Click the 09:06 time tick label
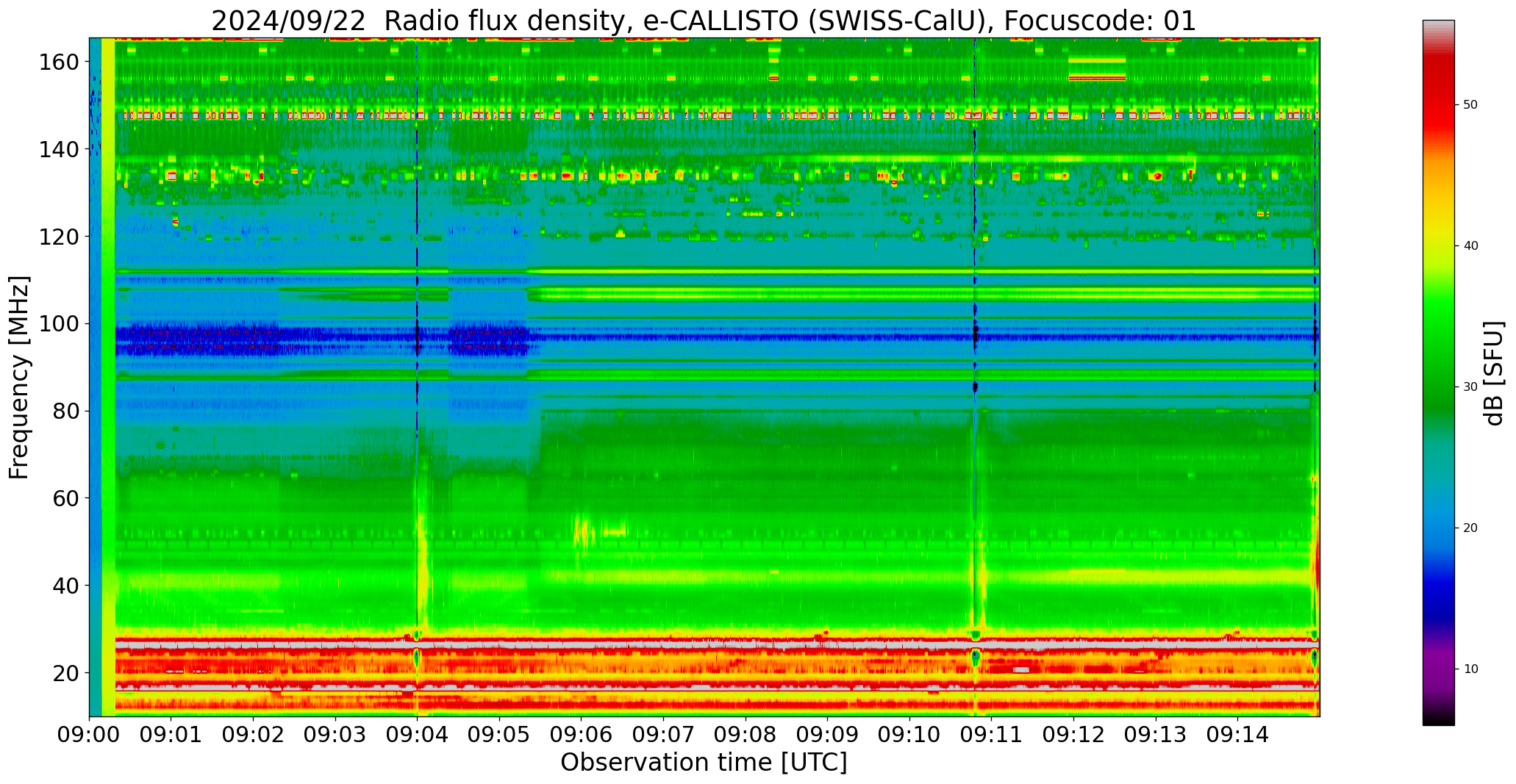 [x=582, y=736]
